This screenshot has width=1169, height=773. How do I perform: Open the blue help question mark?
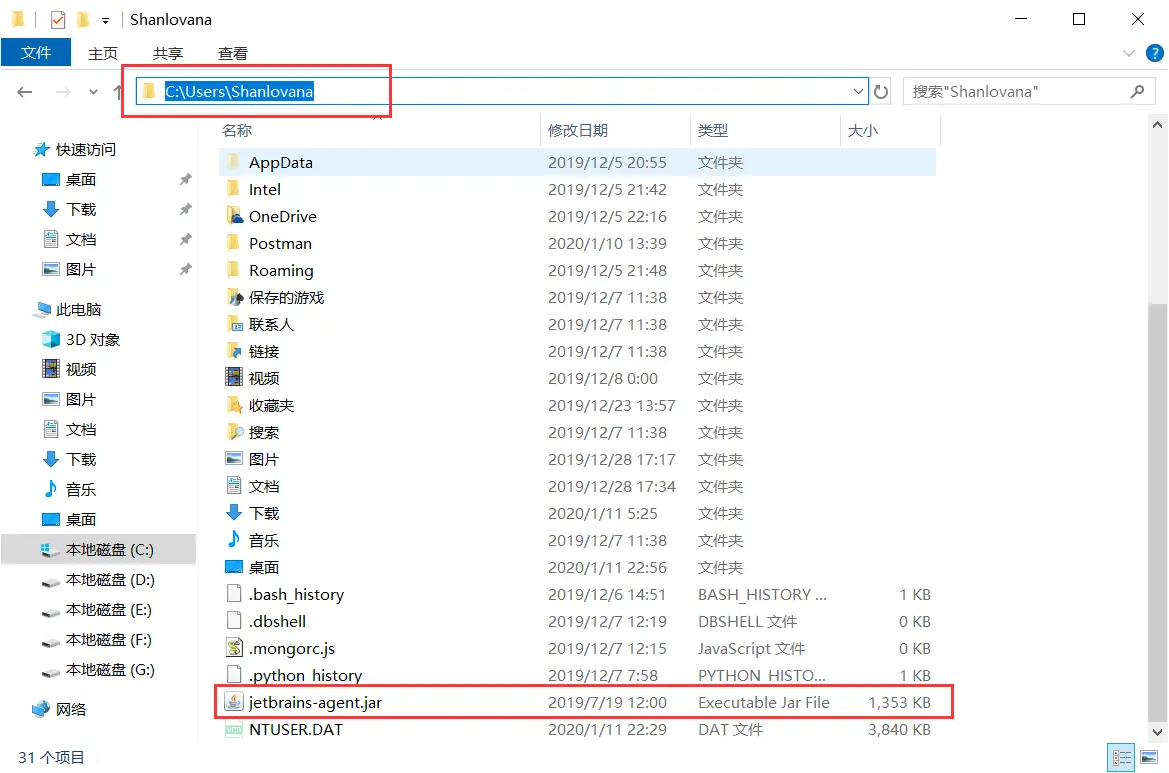point(1155,53)
